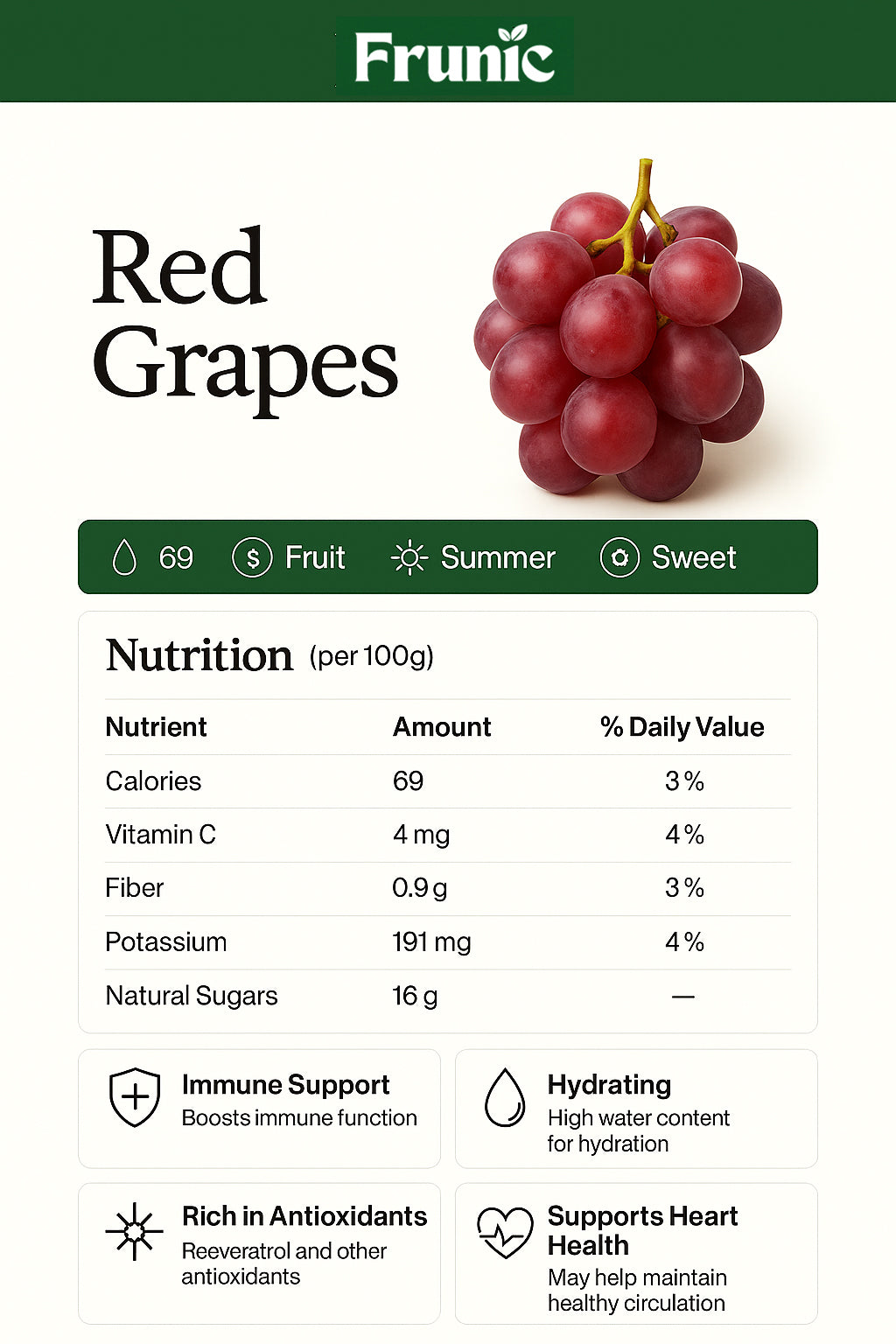Click the Amount column header
896x1344 pixels.
[x=442, y=727]
